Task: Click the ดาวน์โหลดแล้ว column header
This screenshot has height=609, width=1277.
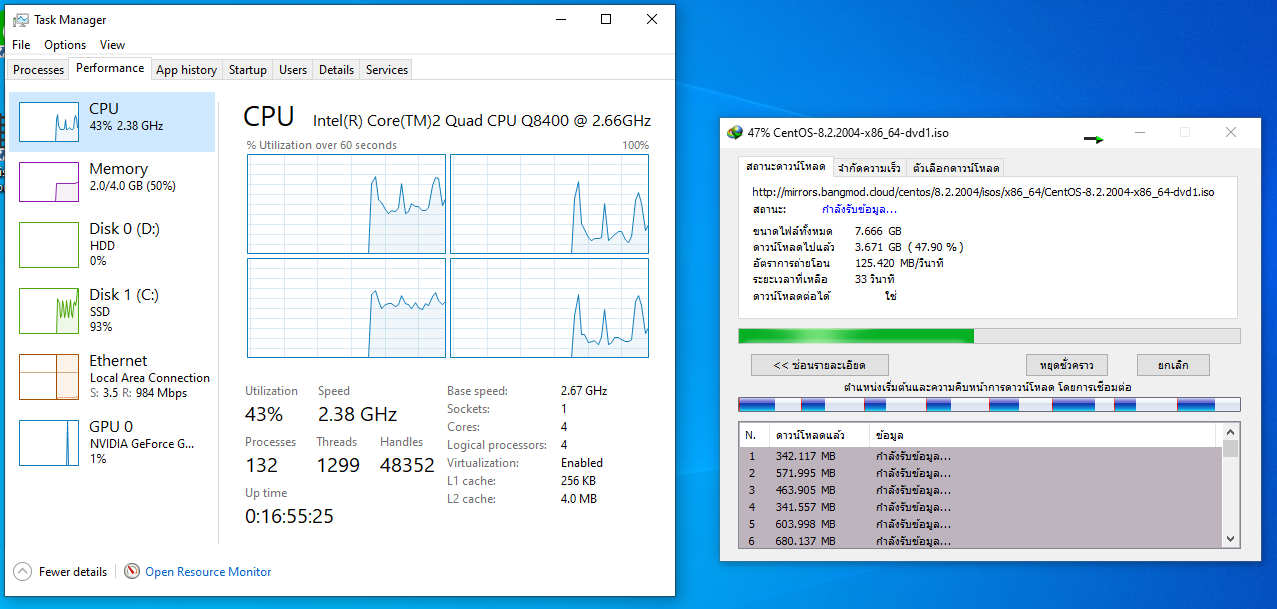Action: point(818,435)
